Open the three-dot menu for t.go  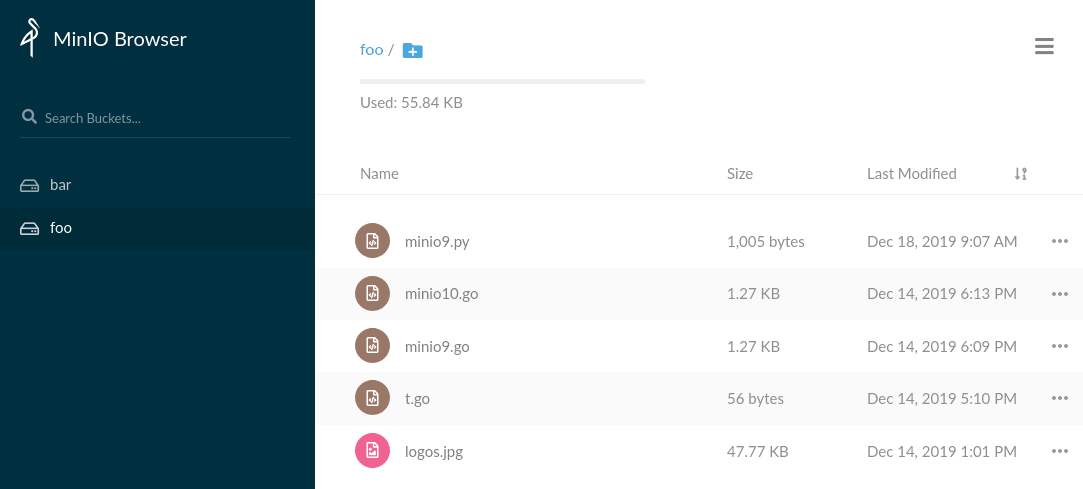[1060, 398]
